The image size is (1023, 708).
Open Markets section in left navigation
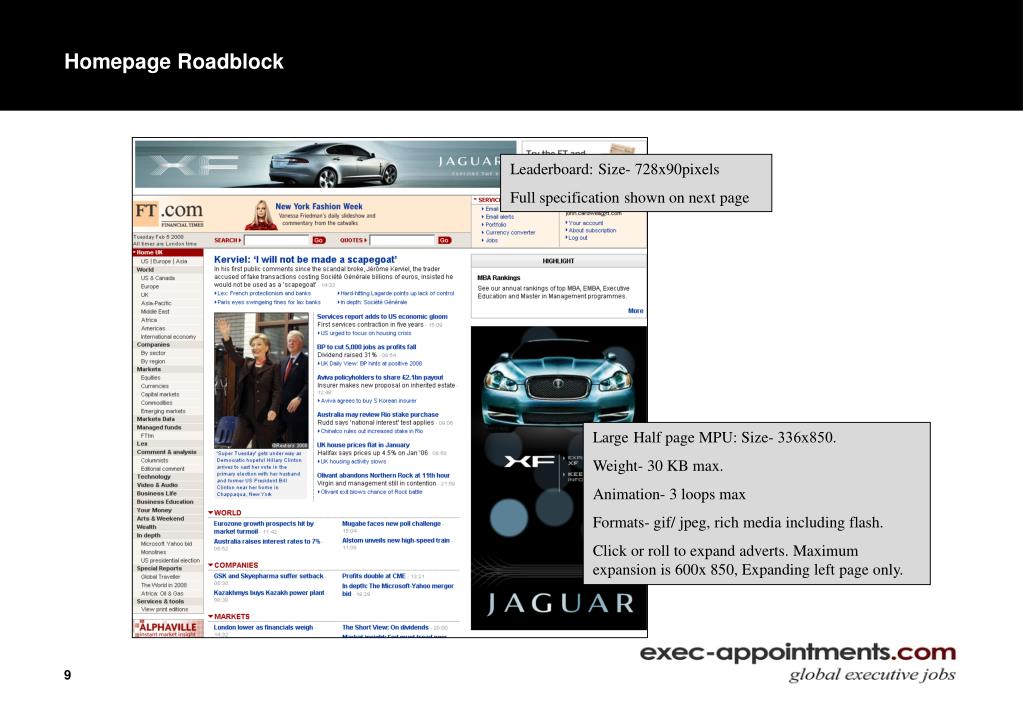149,369
